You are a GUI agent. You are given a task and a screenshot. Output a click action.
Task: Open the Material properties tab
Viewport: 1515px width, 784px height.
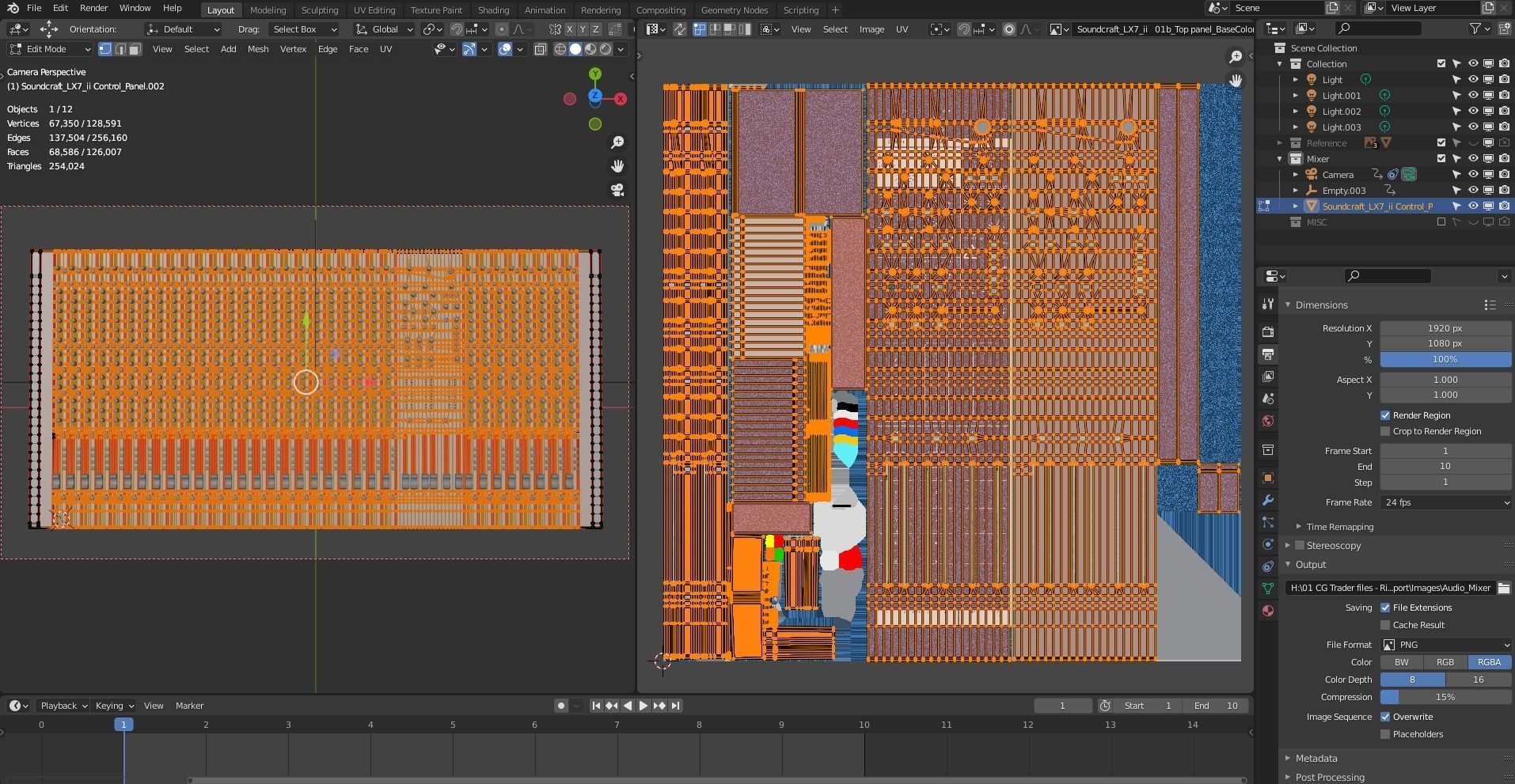pyautogui.click(x=1268, y=611)
